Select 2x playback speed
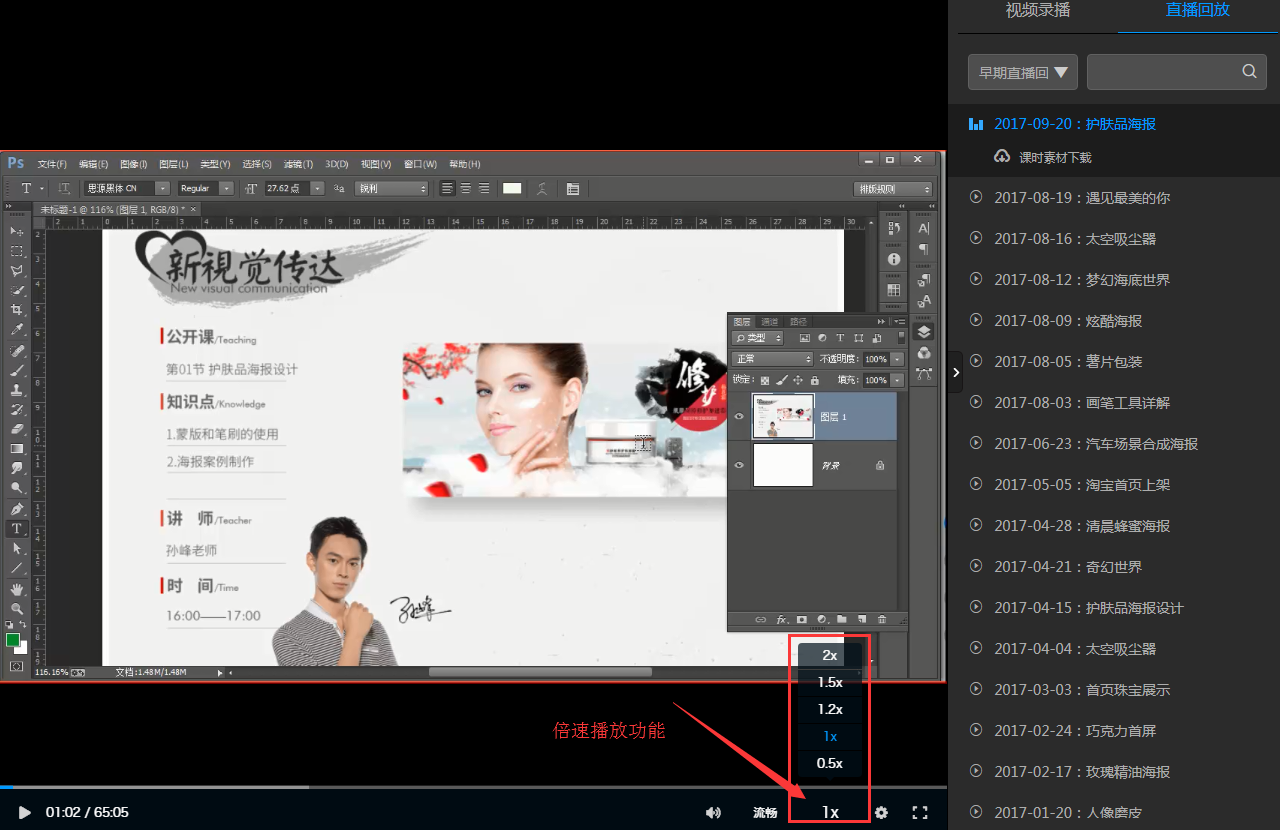The width and height of the screenshot is (1280, 830). point(830,655)
